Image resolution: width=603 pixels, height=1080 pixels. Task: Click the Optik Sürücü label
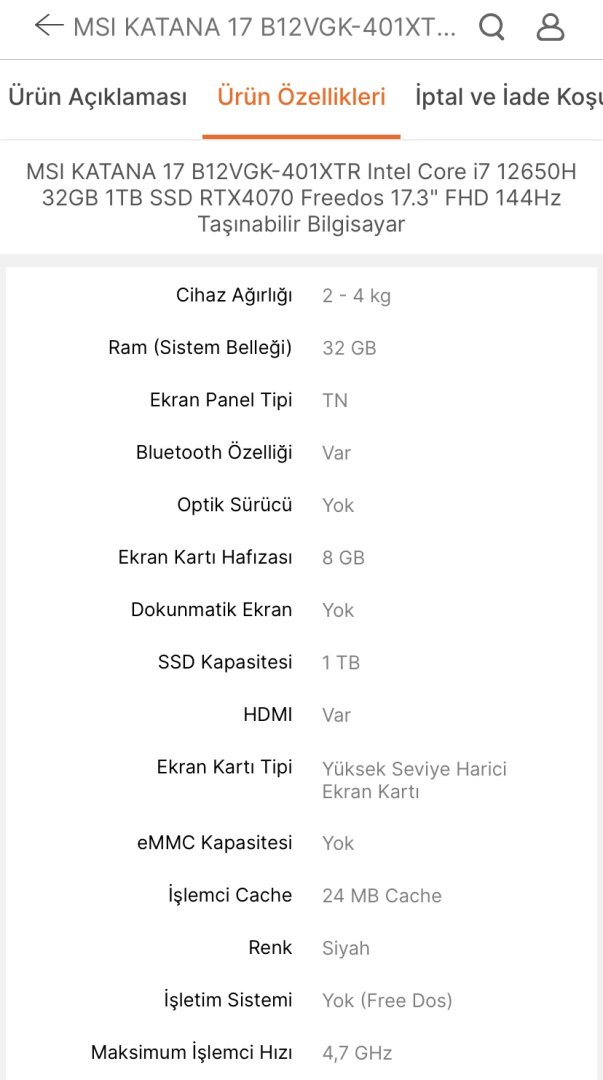(x=235, y=505)
